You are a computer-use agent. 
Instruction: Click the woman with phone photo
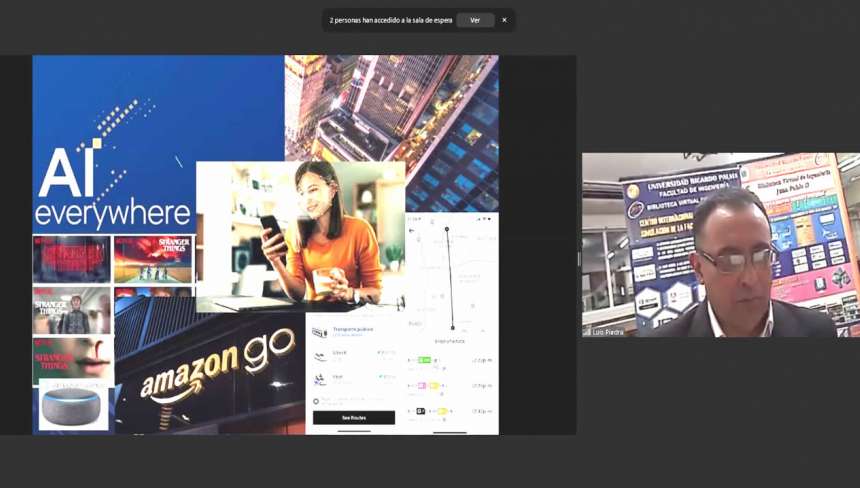coord(301,237)
